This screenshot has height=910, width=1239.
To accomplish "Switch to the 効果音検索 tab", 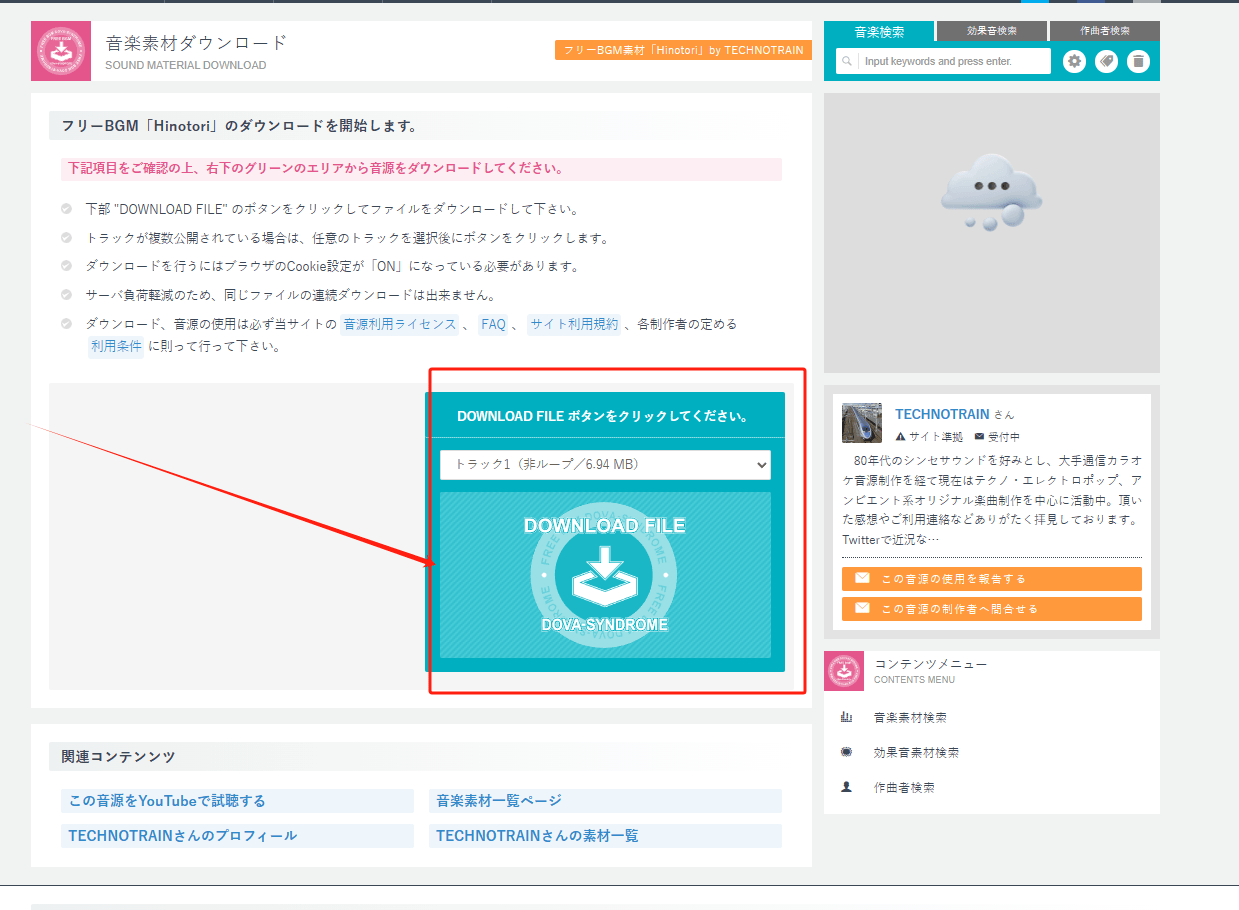I will (991, 31).
